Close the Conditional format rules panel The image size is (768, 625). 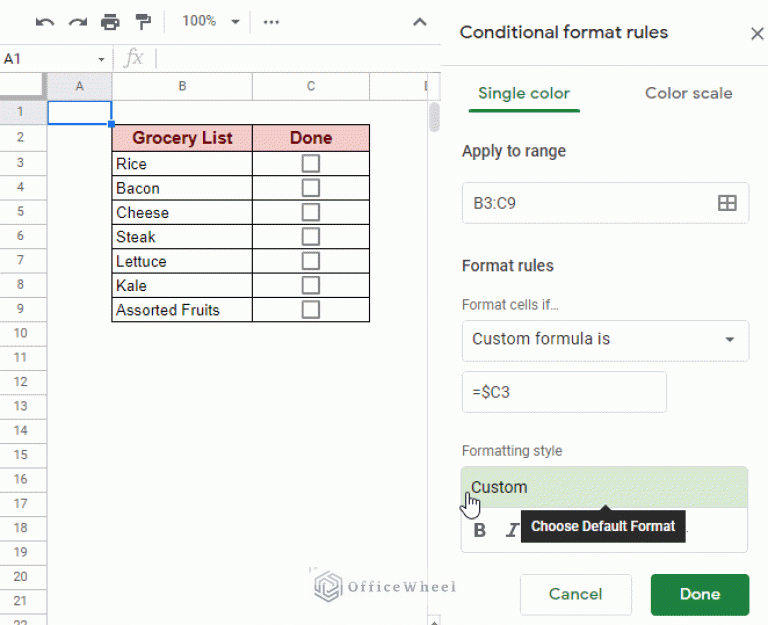[756, 33]
